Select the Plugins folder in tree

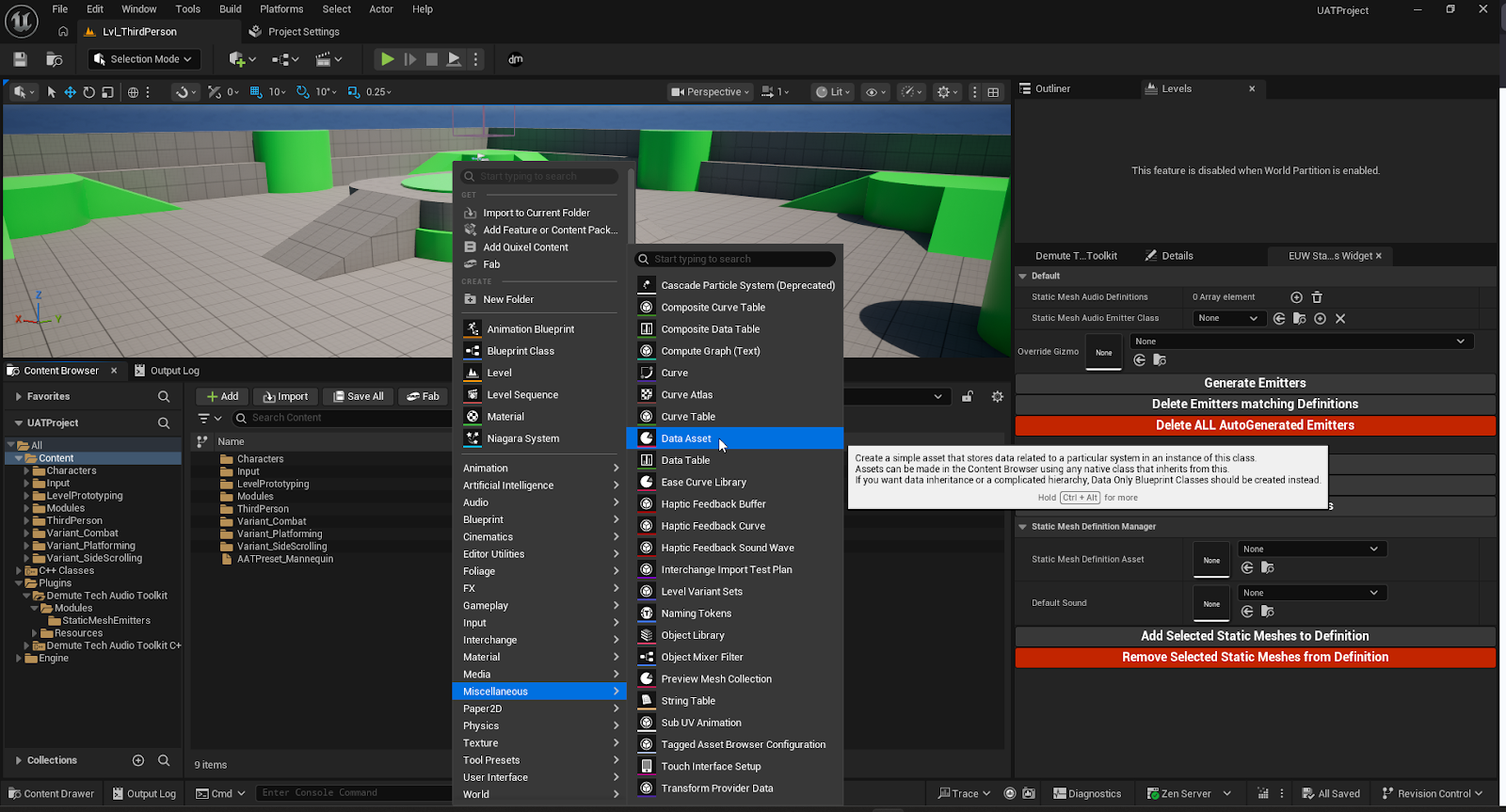(55, 583)
